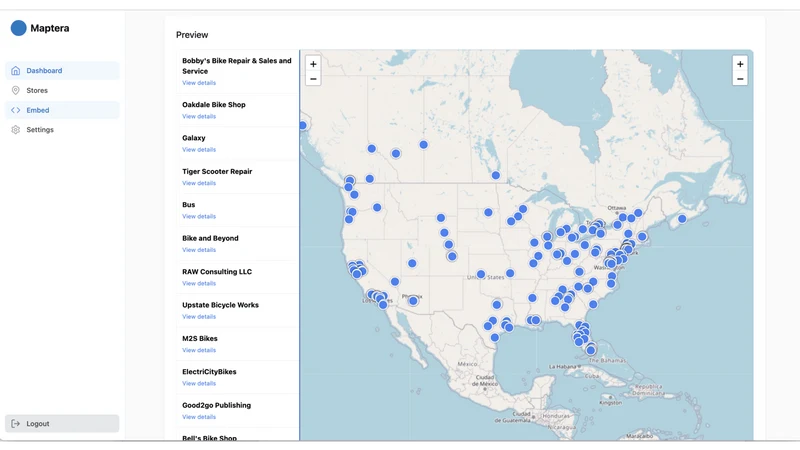Select Oakdale Bike Shop store name

pos(214,105)
